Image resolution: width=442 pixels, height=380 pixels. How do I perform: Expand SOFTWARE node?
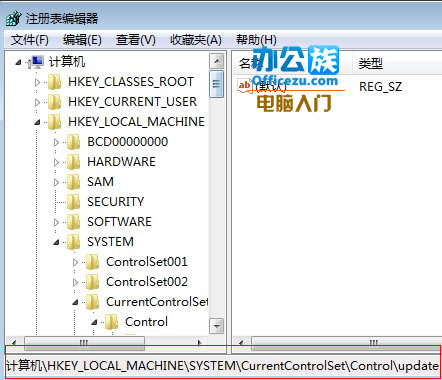pos(56,222)
